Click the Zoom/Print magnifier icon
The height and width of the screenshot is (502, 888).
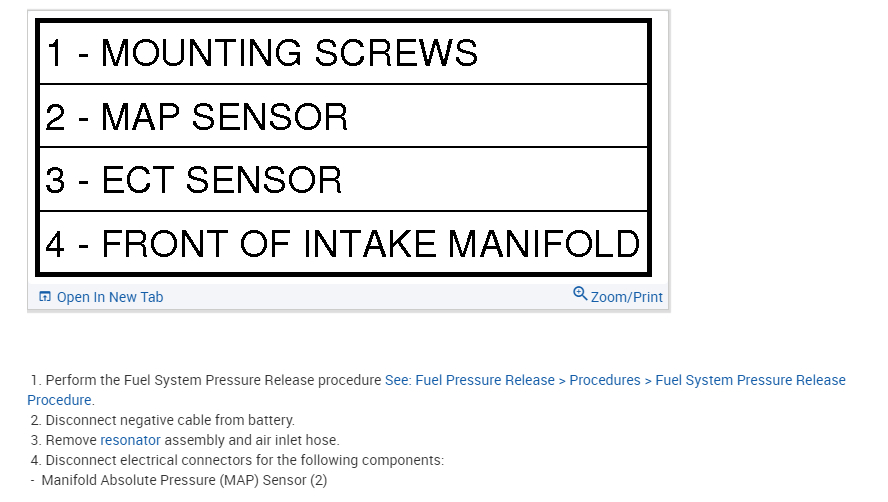[580, 294]
